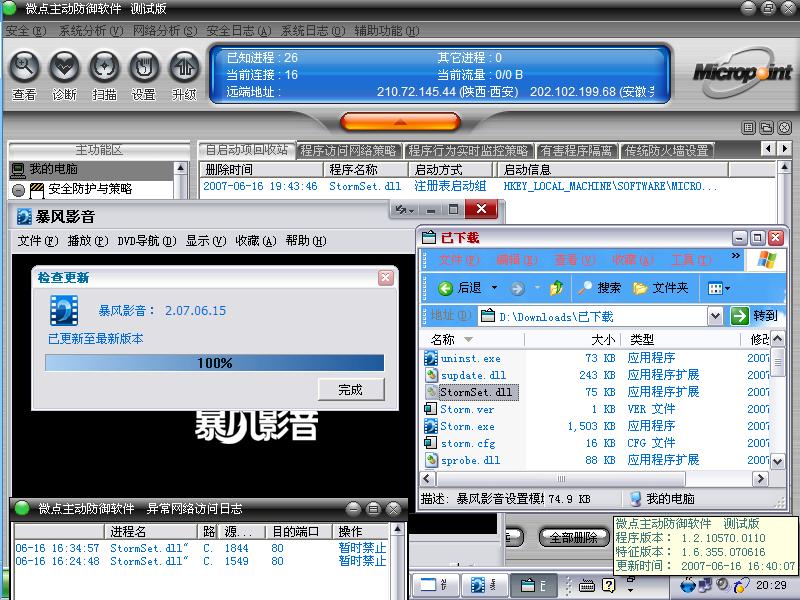
Task: Sort files by 大小 column
Action: pos(572,339)
